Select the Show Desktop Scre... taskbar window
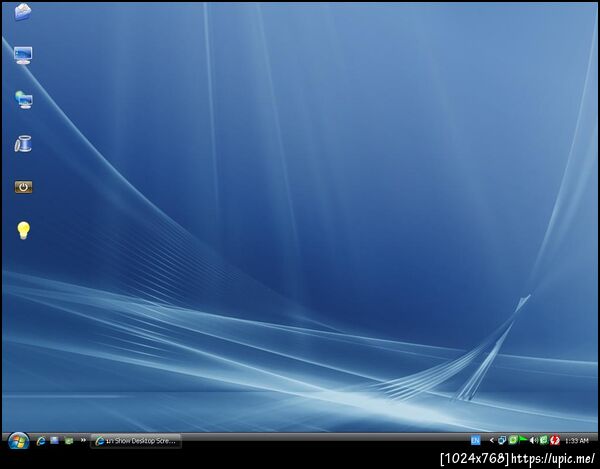The image size is (600, 469). point(136,441)
